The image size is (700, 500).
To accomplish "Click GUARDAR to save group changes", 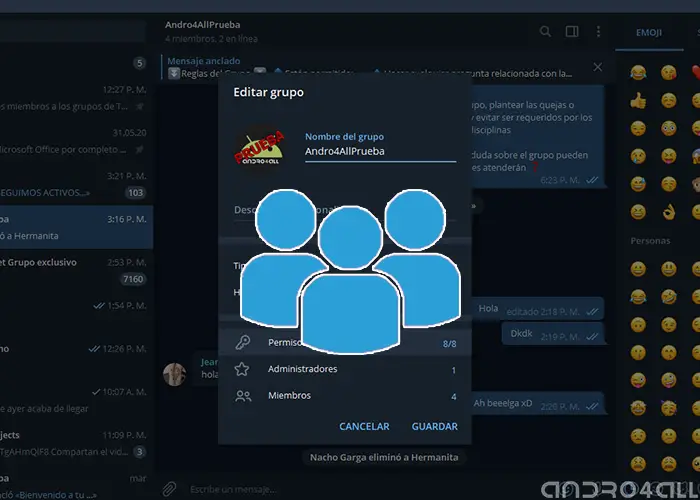I will [434, 426].
